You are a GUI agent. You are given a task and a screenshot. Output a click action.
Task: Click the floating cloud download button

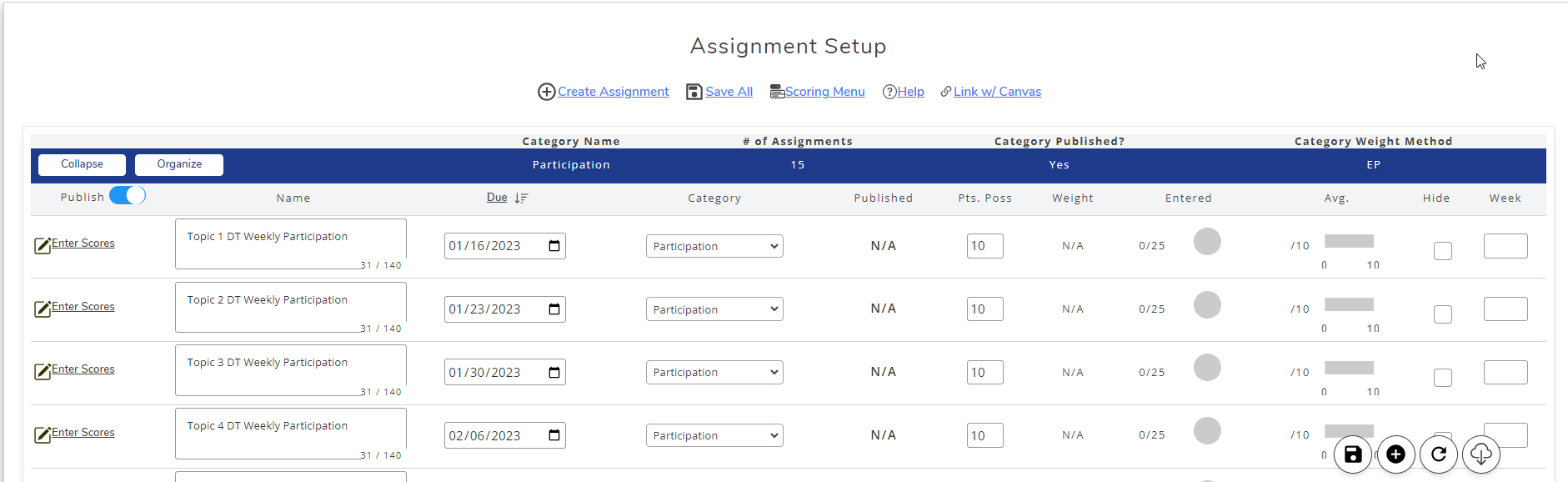(x=1481, y=454)
